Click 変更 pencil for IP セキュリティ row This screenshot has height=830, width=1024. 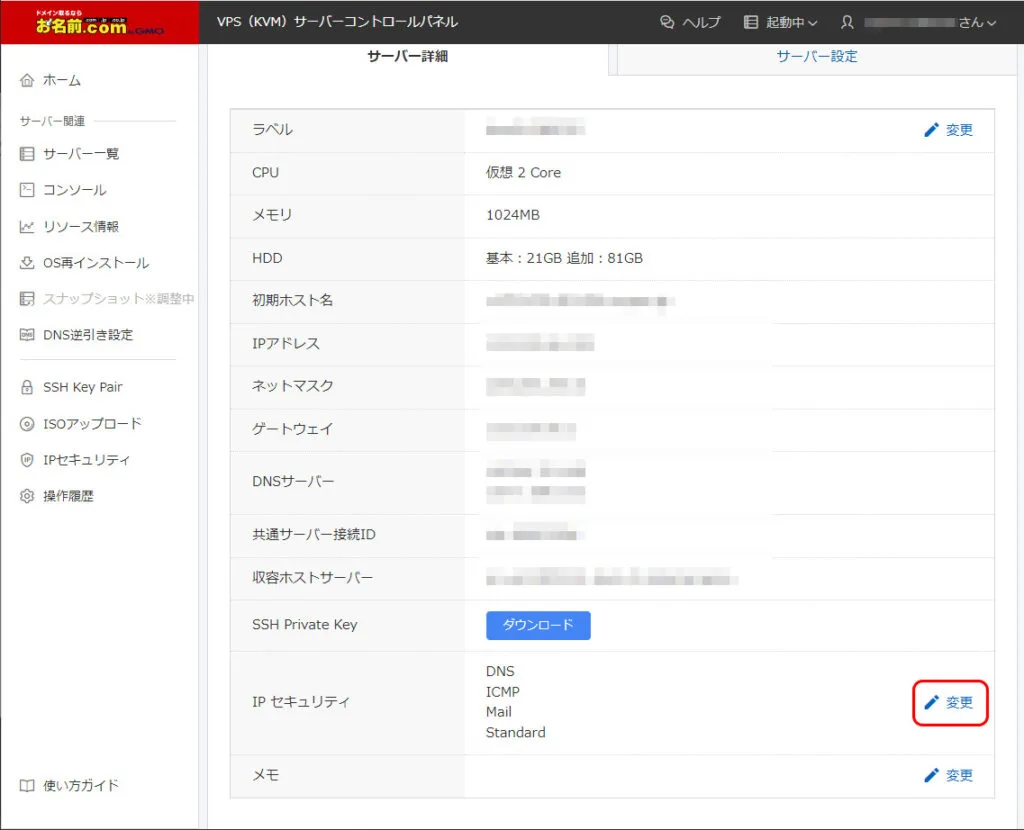[949, 703]
